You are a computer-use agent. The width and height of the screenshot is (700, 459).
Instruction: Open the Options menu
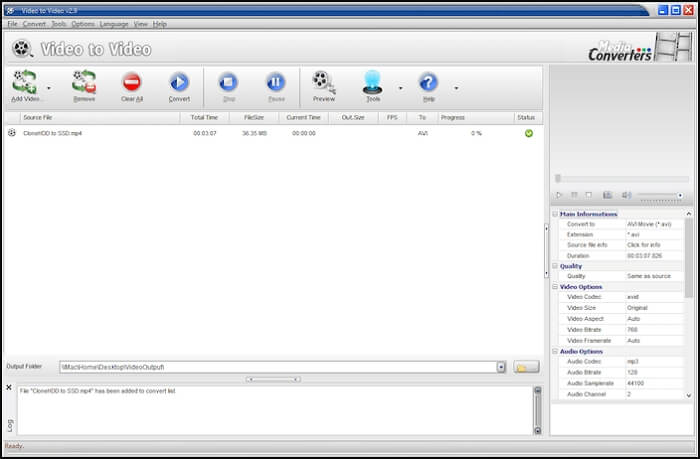[82, 23]
